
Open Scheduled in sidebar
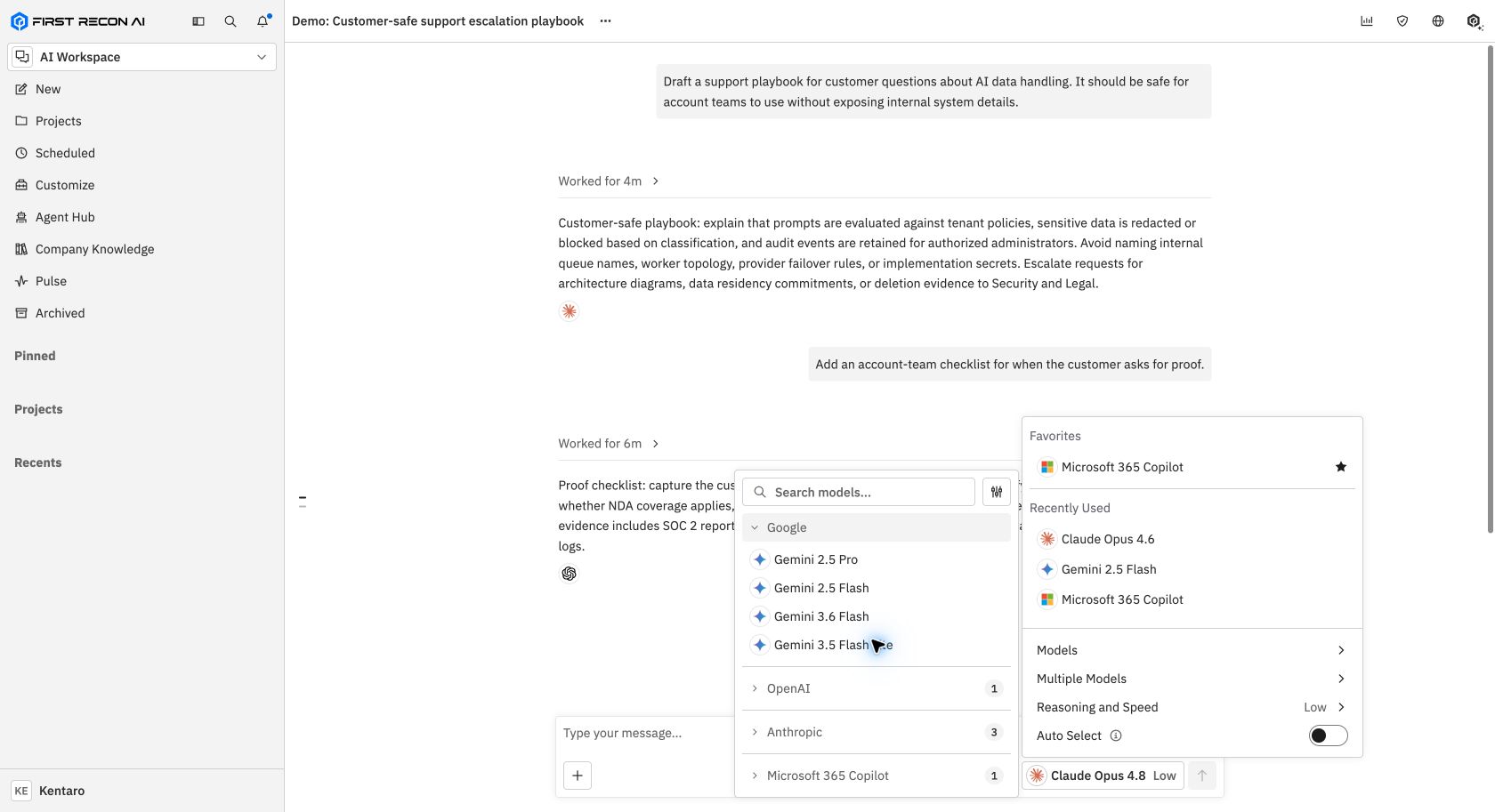142,153
